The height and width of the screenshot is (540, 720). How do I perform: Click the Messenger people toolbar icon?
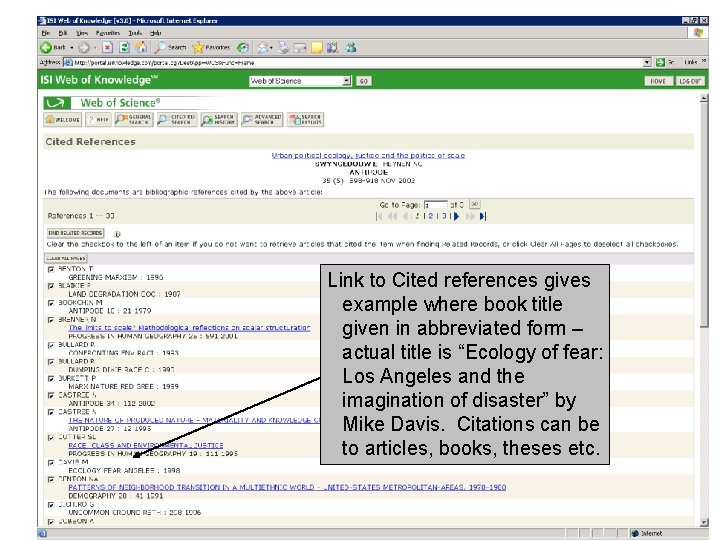click(351, 47)
